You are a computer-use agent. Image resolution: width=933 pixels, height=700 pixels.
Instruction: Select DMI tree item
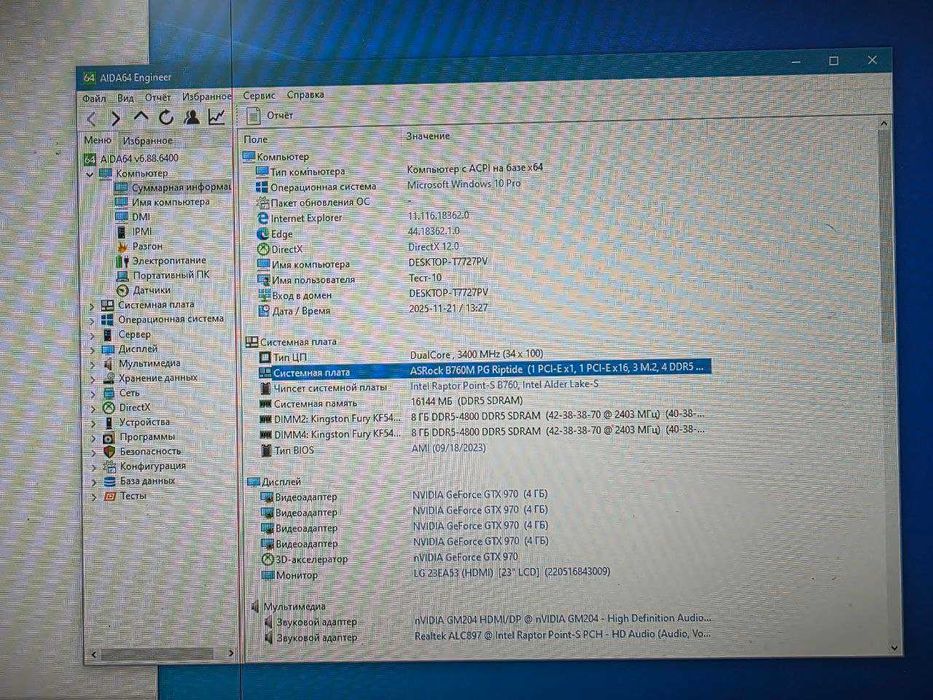coord(140,217)
